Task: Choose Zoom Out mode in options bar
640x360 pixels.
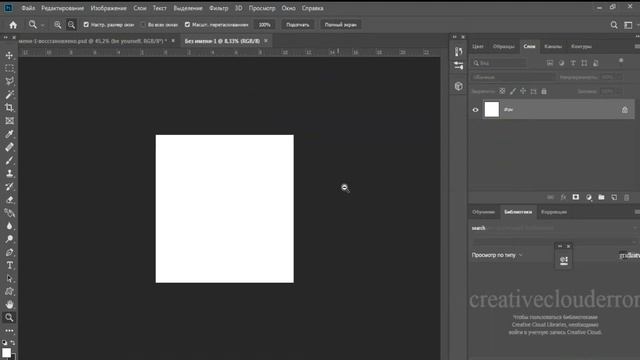Action: pos(71,25)
